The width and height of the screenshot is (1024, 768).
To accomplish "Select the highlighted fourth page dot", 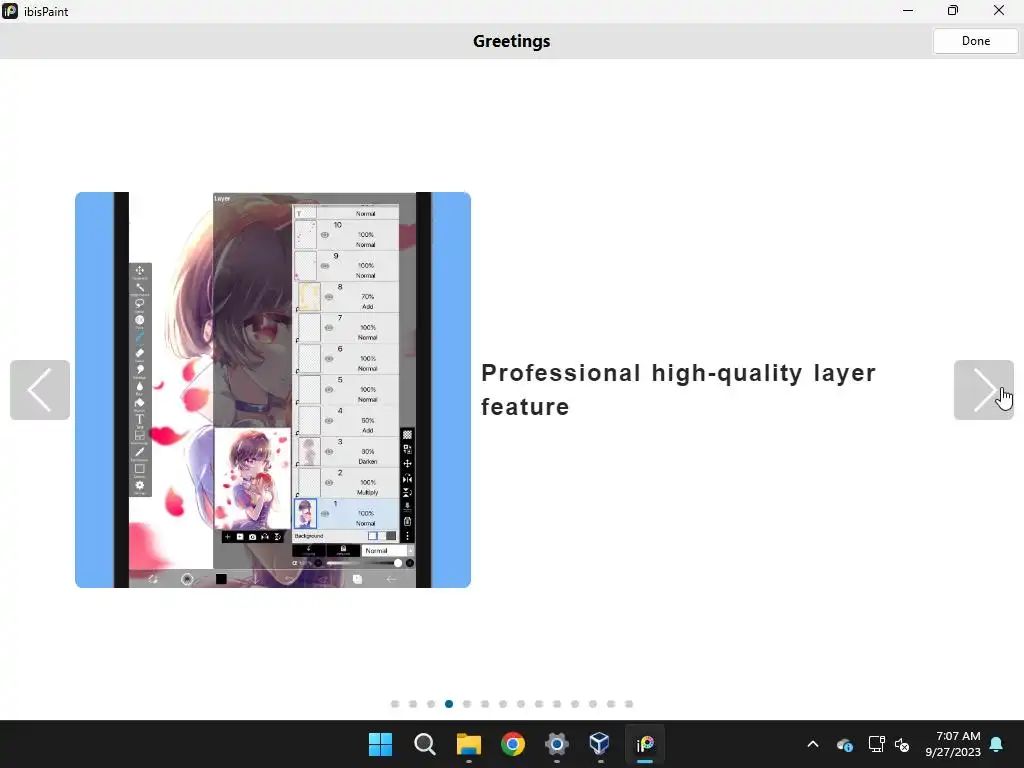I will pyautogui.click(x=449, y=704).
